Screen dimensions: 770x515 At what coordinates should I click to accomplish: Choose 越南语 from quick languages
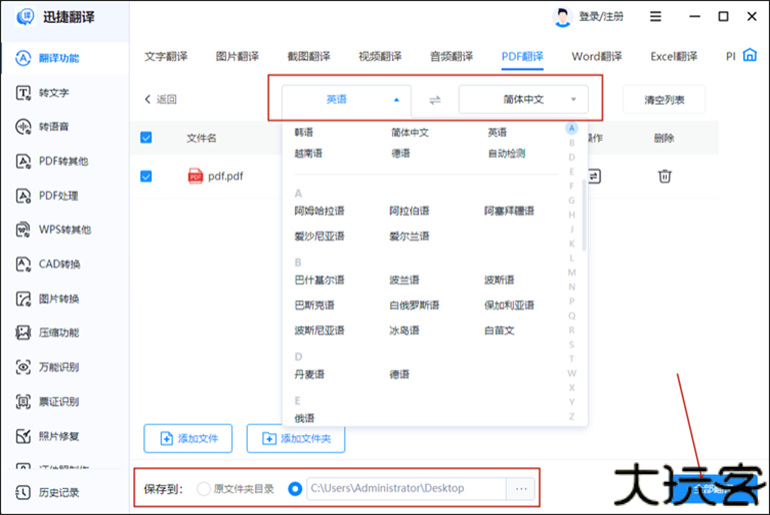(x=308, y=154)
